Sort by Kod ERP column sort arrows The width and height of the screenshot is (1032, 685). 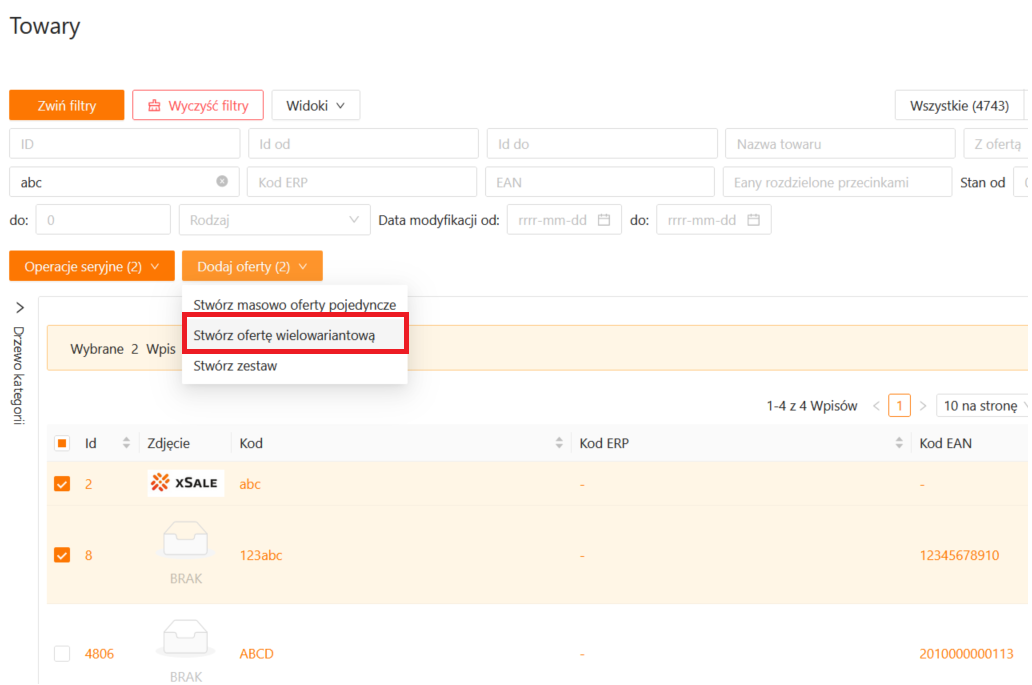pos(899,443)
